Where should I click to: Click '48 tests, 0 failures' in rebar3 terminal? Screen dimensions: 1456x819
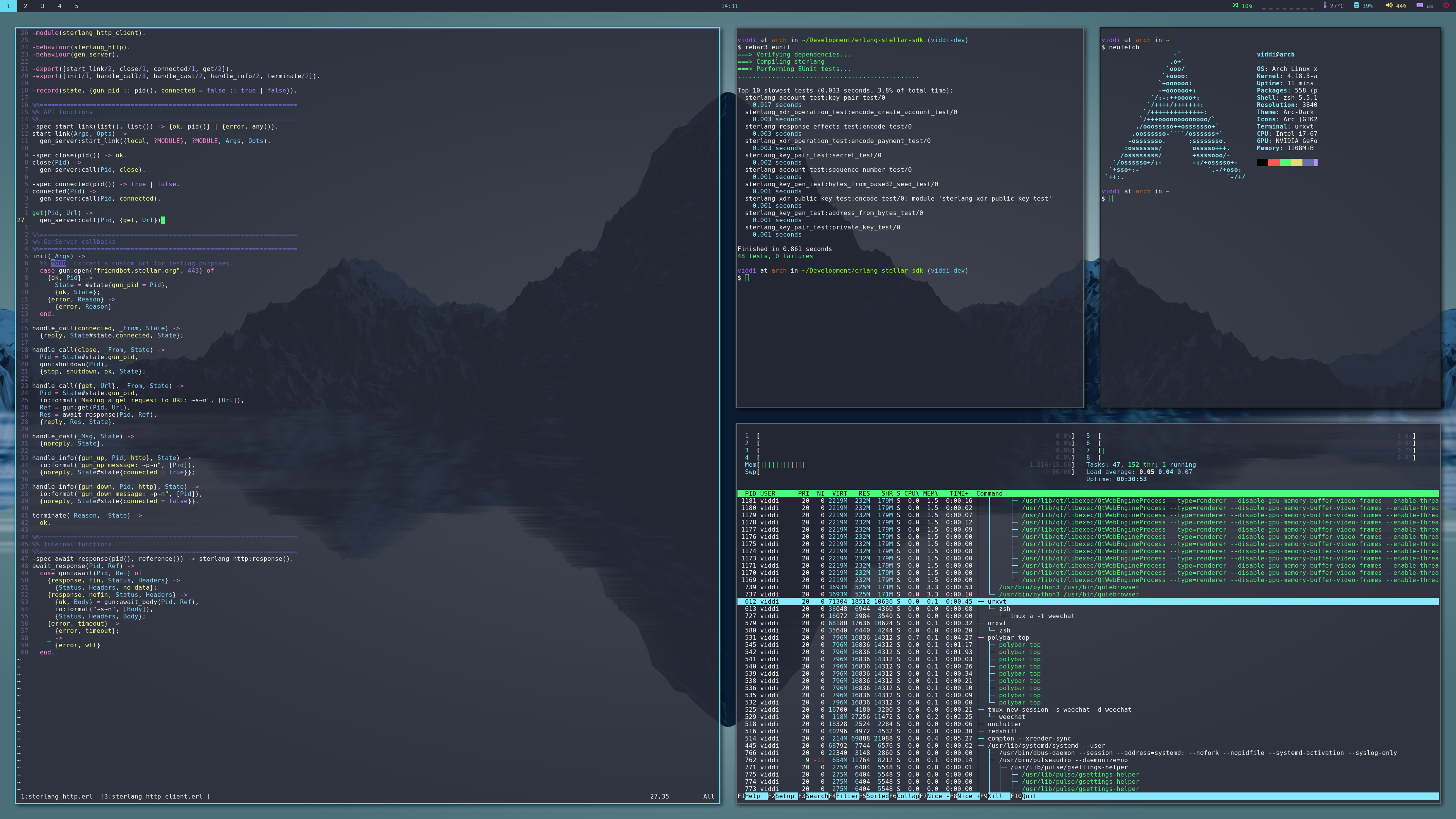(775, 256)
